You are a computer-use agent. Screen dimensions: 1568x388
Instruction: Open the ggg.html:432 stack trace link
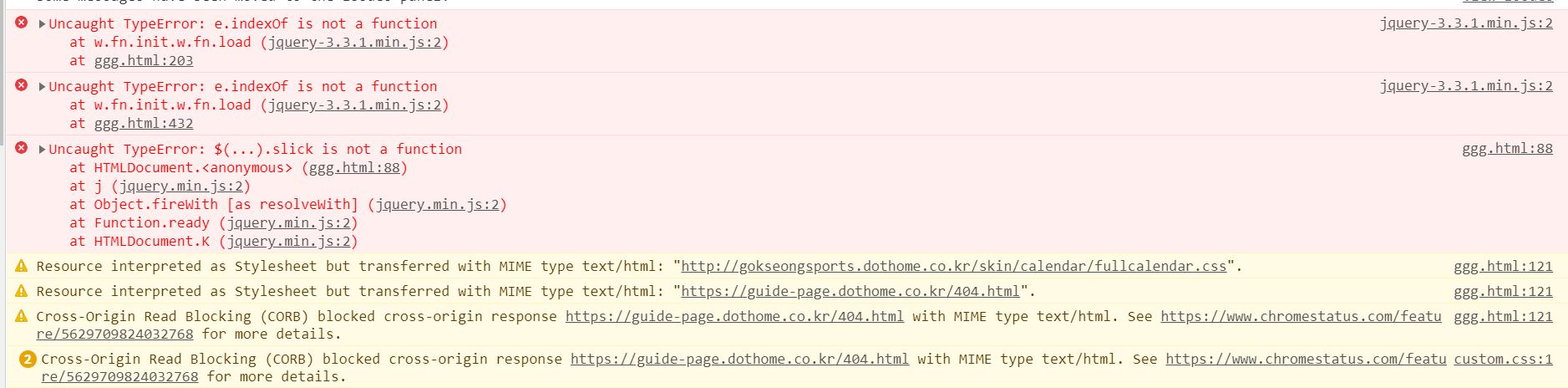tap(143, 123)
